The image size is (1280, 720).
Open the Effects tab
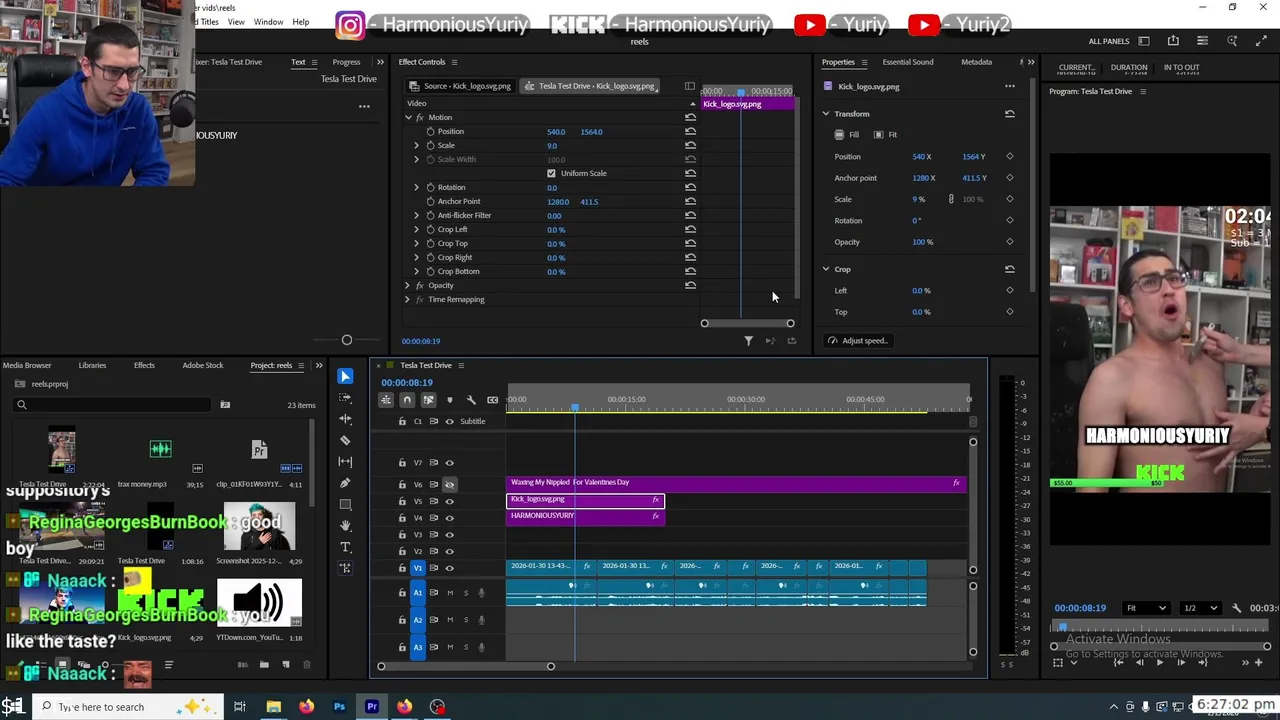pyautogui.click(x=144, y=365)
